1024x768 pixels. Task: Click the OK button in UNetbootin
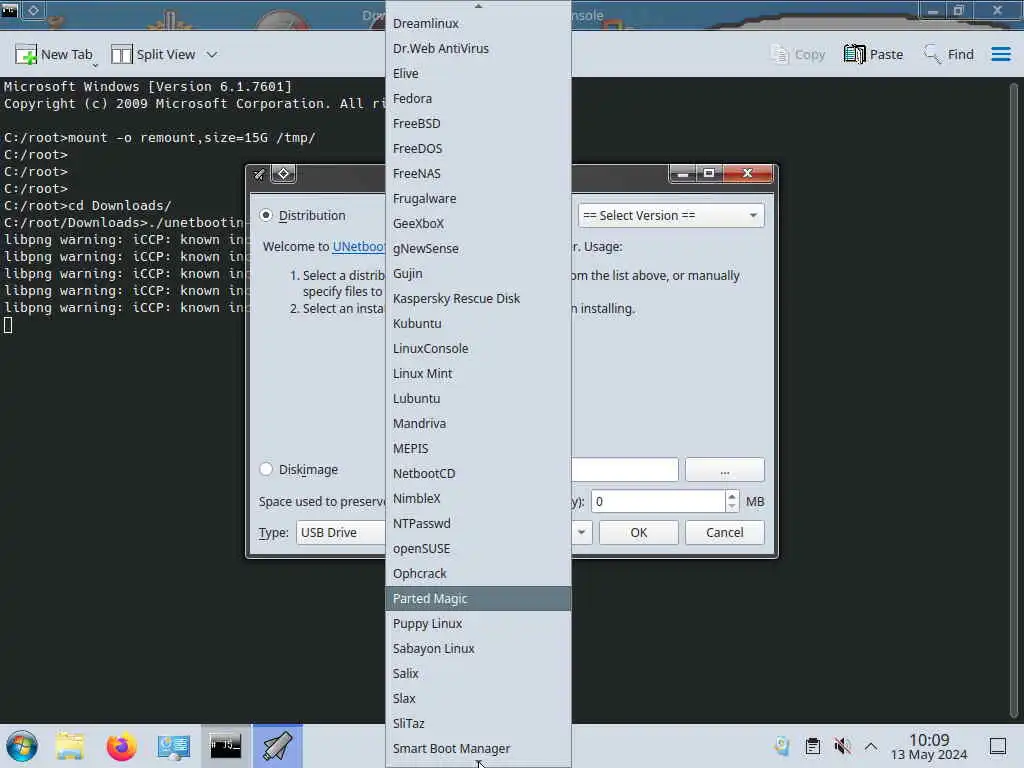(x=639, y=532)
